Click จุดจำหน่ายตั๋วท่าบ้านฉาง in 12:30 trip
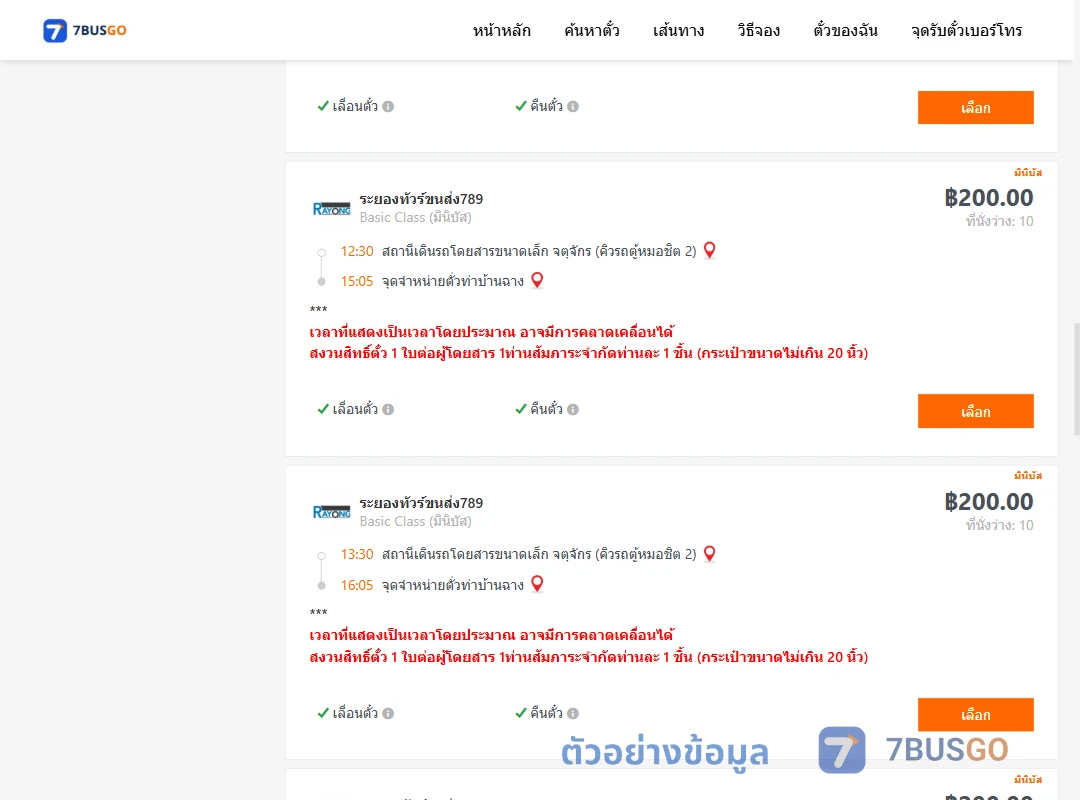Image resolution: width=1080 pixels, height=800 pixels. (x=453, y=281)
